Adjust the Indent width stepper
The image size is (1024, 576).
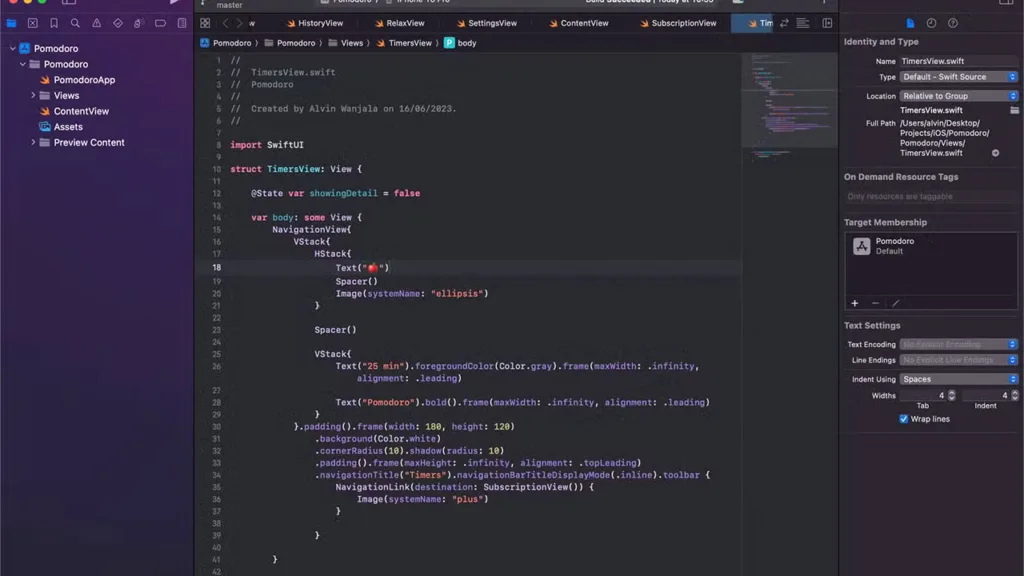[x=1015, y=395]
